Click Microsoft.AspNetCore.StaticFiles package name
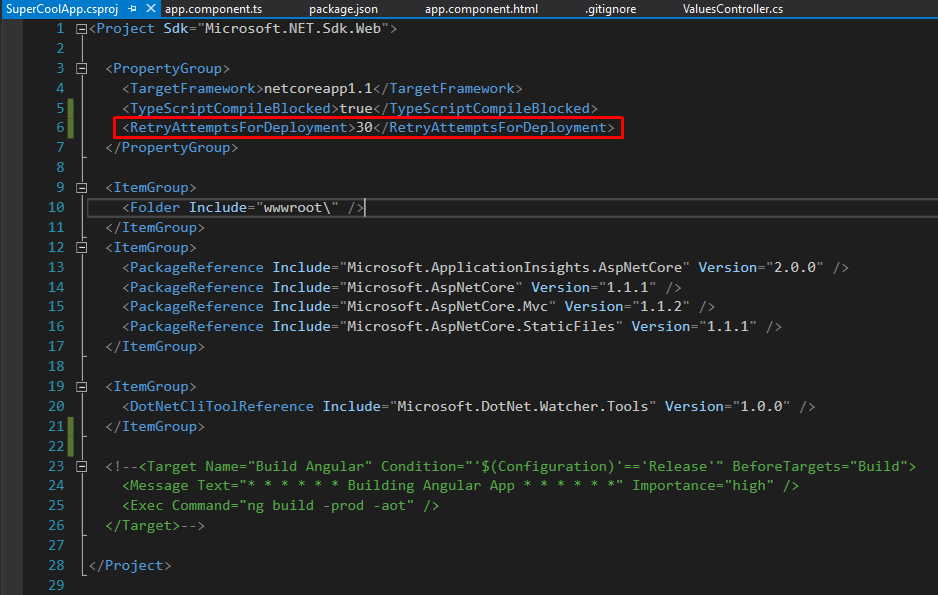Image resolution: width=938 pixels, height=595 pixels. point(481,327)
